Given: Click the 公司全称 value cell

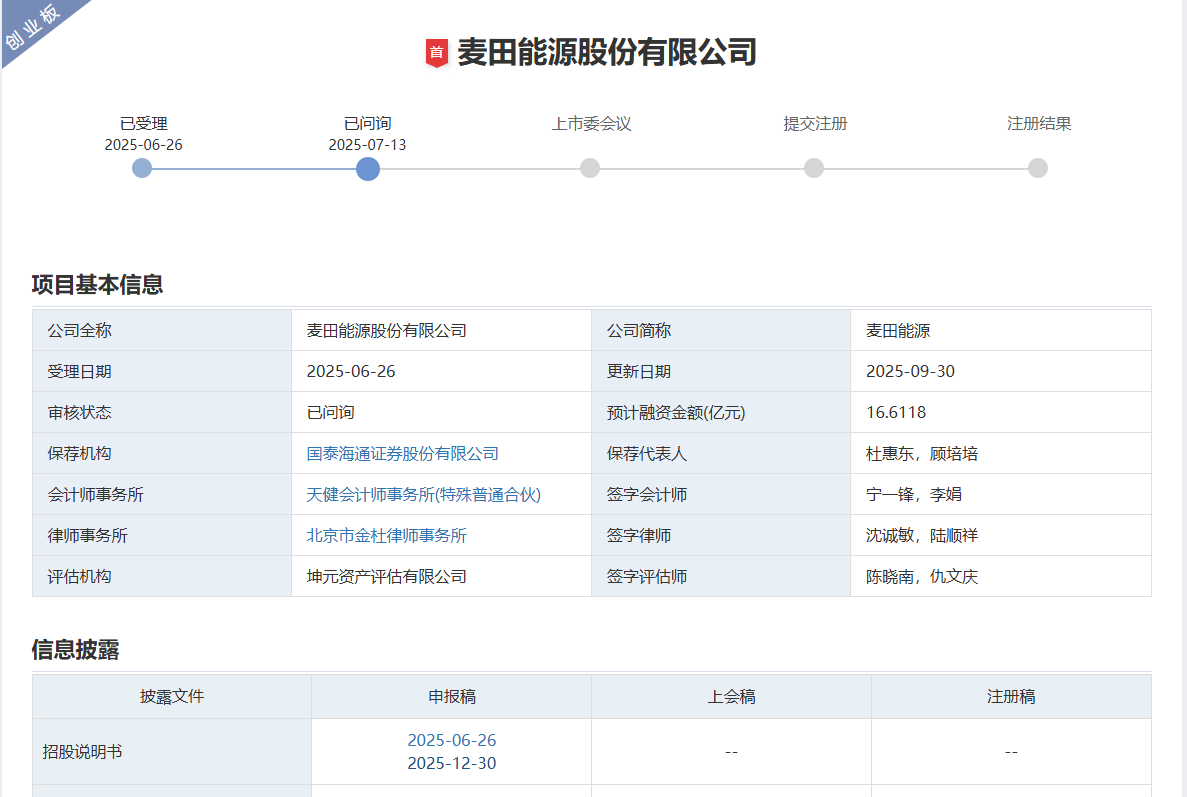Looking at the screenshot, I should tap(441, 330).
